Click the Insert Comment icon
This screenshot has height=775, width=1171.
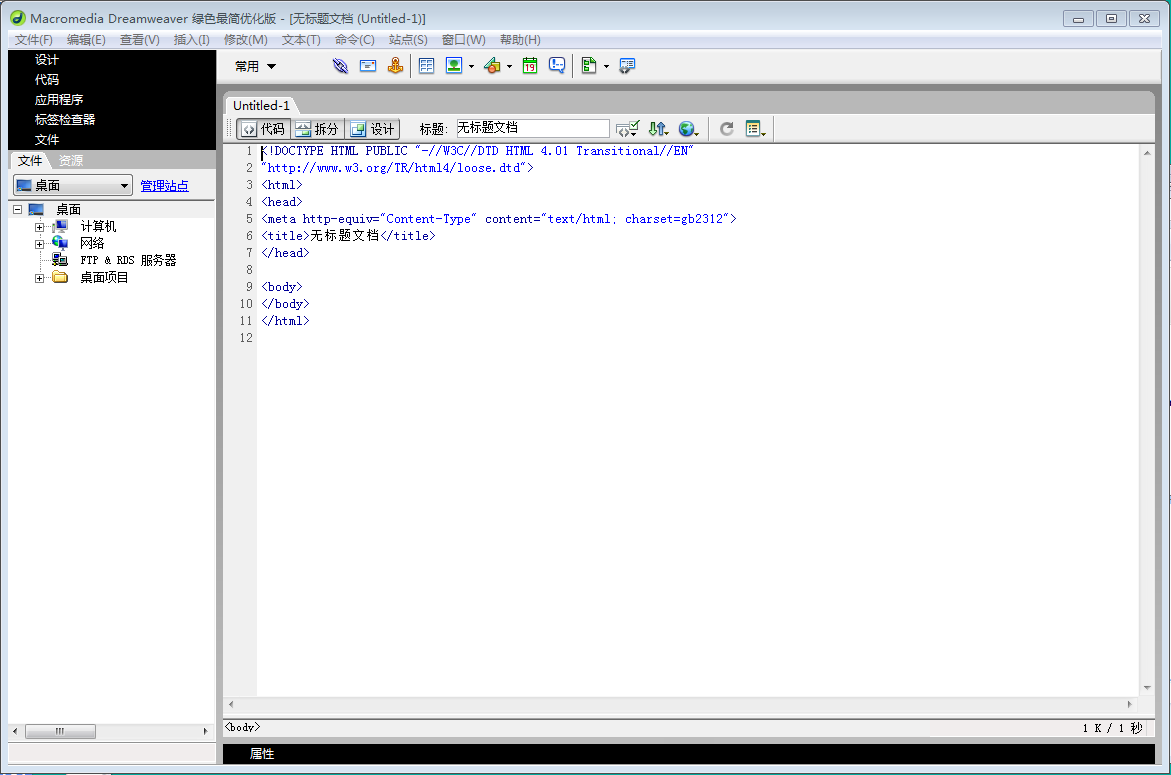coord(557,66)
